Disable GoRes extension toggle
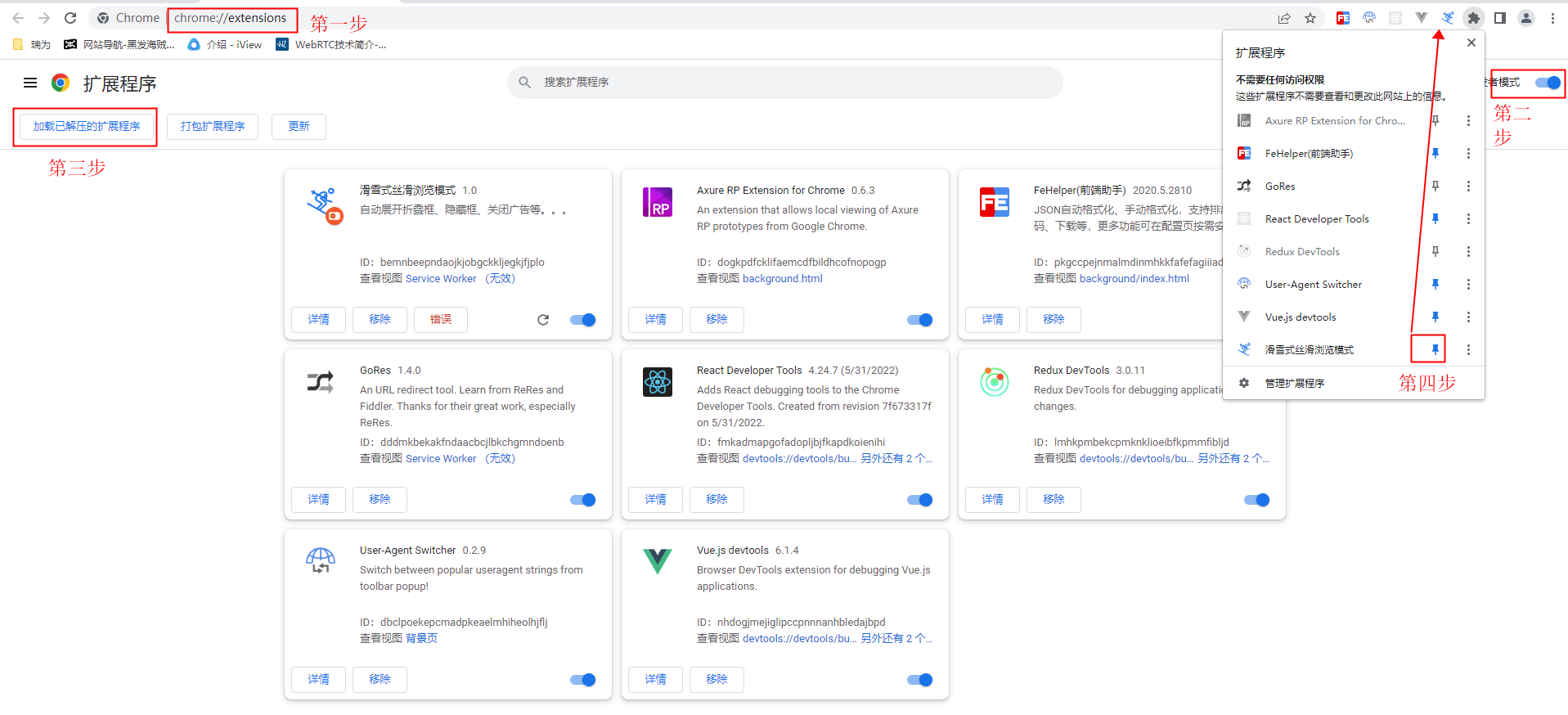The width and height of the screenshot is (1568, 715). (x=583, y=500)
